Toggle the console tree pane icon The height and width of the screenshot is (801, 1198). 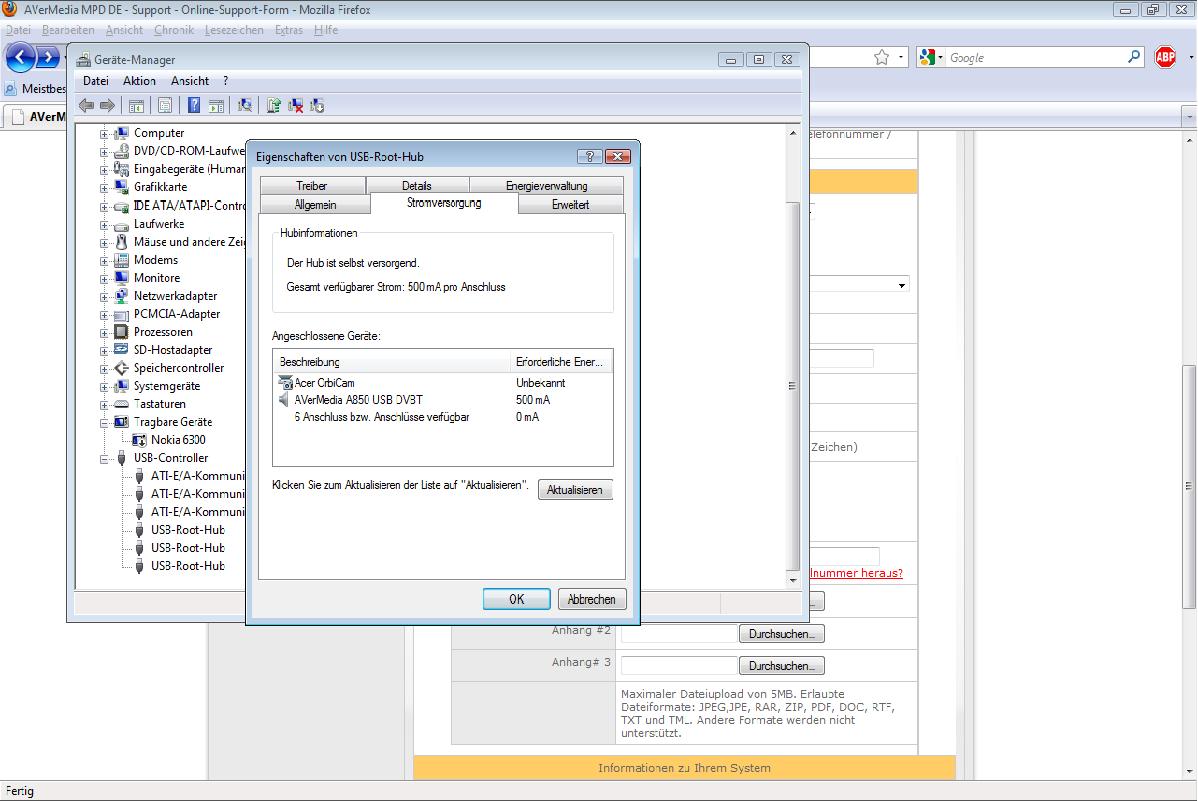137,105
